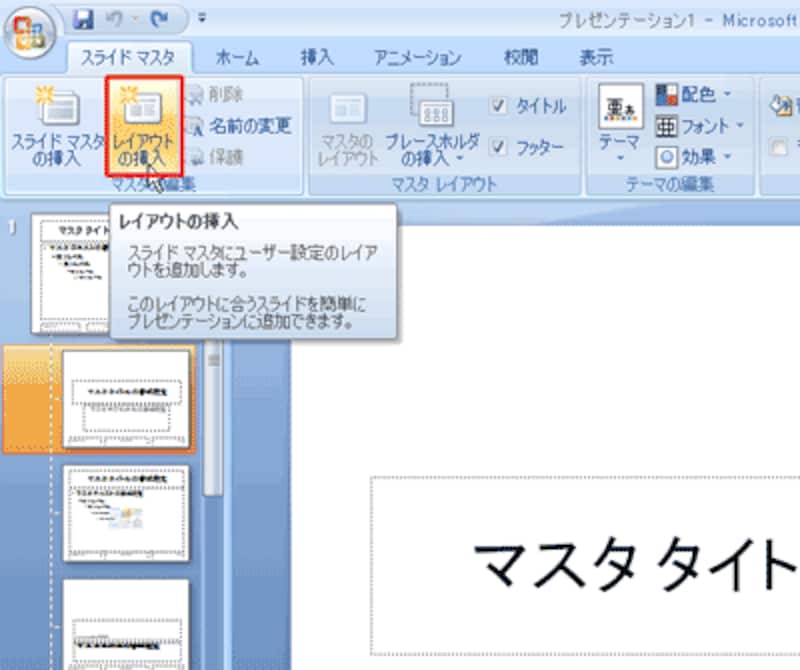This screenshot has width=800, height=670.
Task: Click the Redo arrow icon
Action: tap(153, 18)
